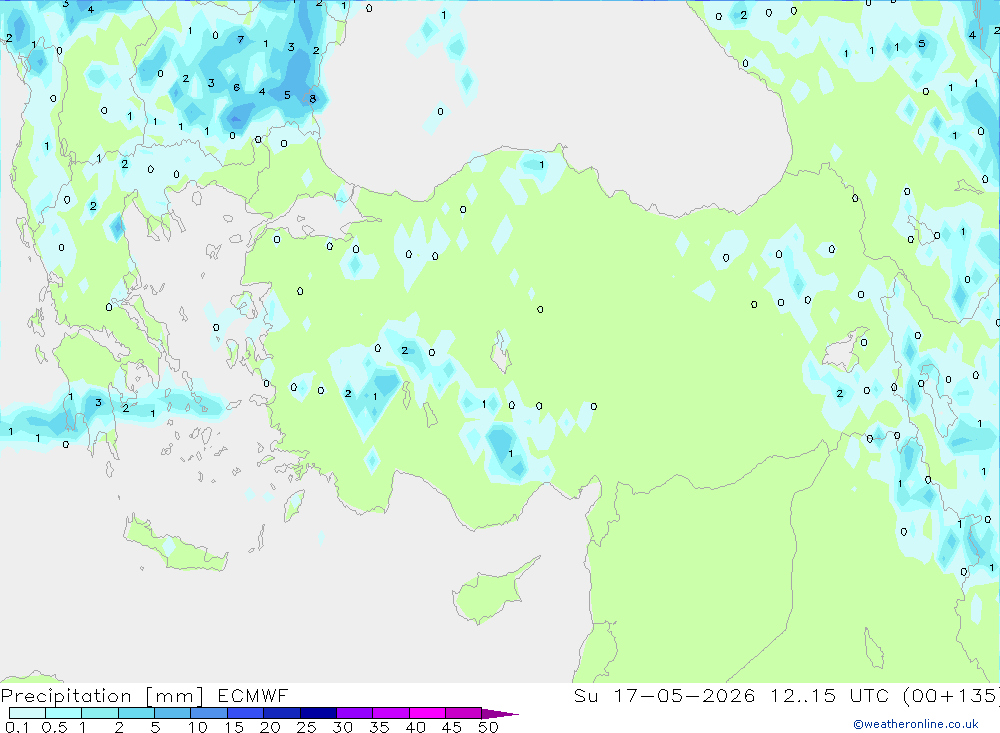
Task: Click the 20–25 mm legend color swatch
Action: (282, 713)
